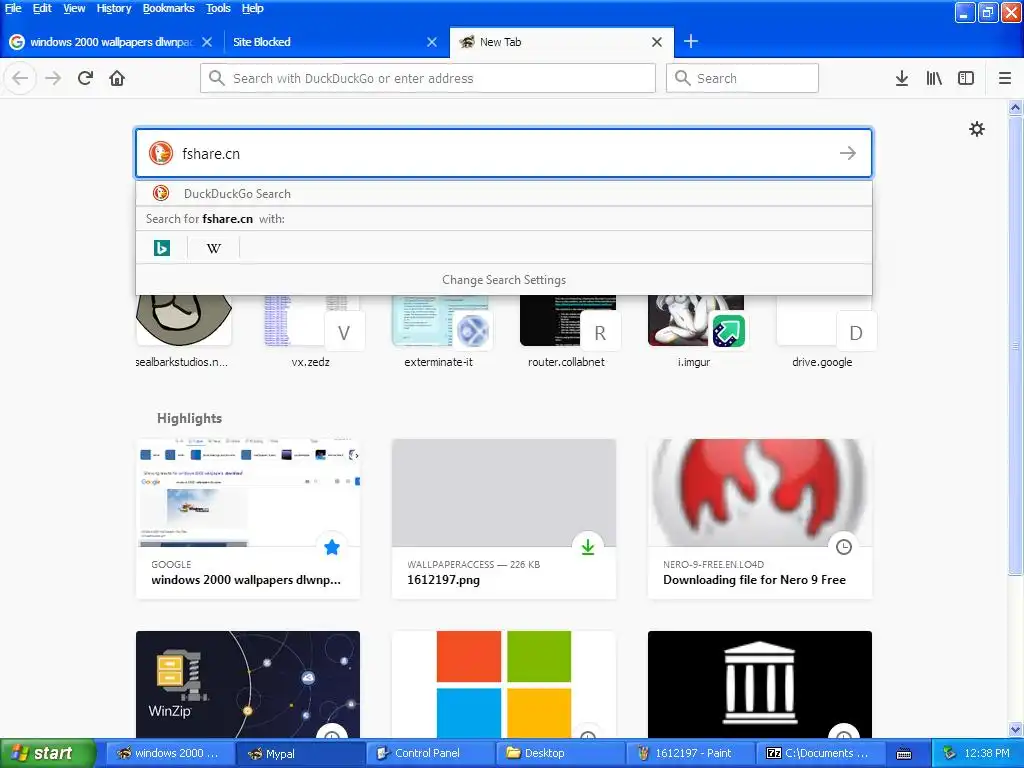The width and height of the screenshot is (1024, 768).
Task: Open the home page via house icon
Action: click(x=117, y=78)
